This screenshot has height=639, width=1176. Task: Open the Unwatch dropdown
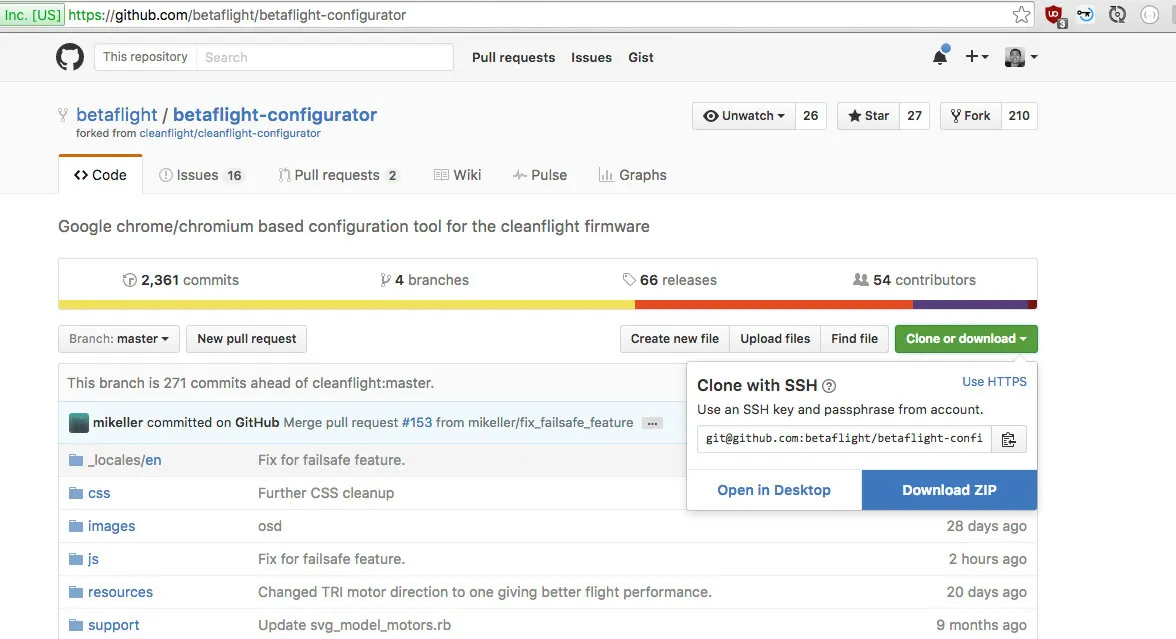coord(743,116)
